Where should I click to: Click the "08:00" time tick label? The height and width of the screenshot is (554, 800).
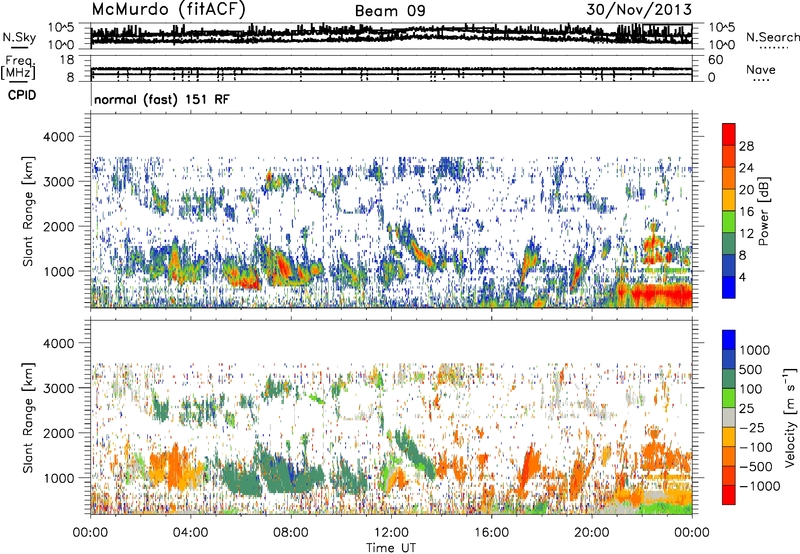pos(291,533)
